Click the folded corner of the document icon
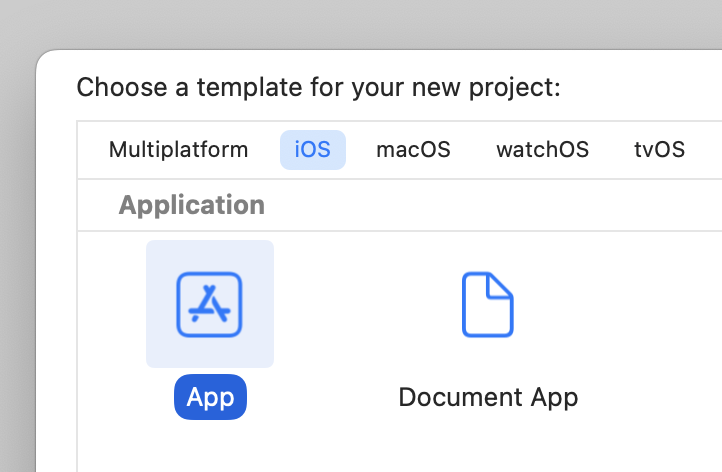This screenshot has height=472, width=722. coord(503,285)
